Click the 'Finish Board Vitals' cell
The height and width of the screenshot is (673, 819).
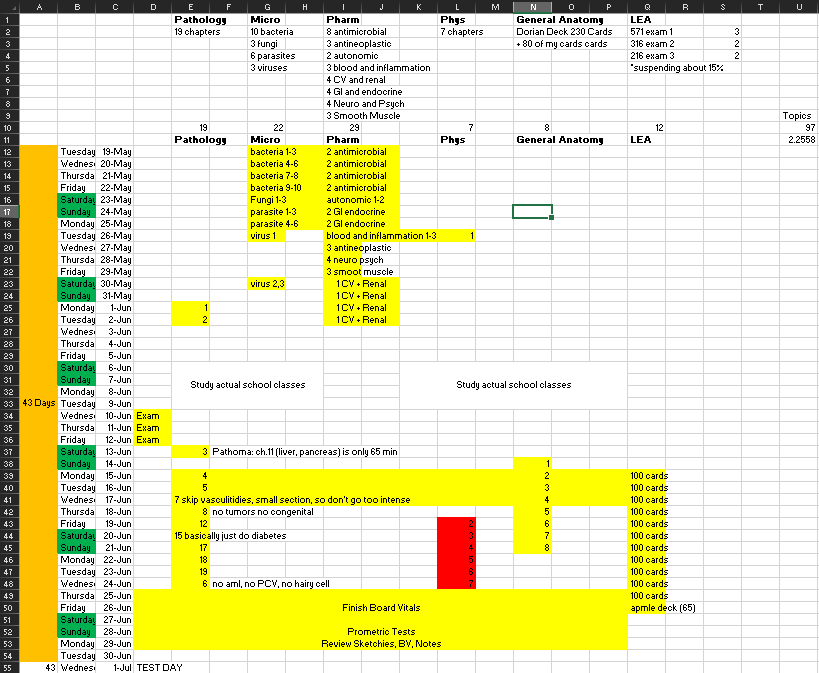tap(380, 607)
